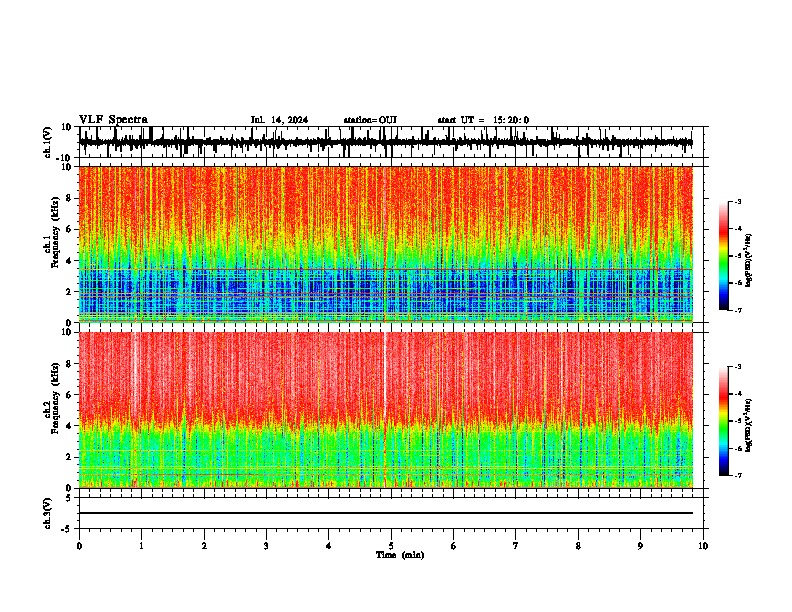Screen dimensions: 792x612
Task: Click the time axis tick label "8"
Action: point(578,546)
